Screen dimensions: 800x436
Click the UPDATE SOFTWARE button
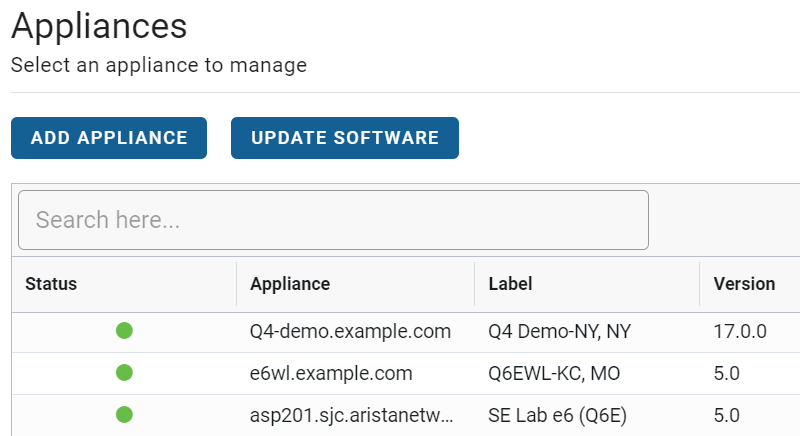[x=344, y=138]
